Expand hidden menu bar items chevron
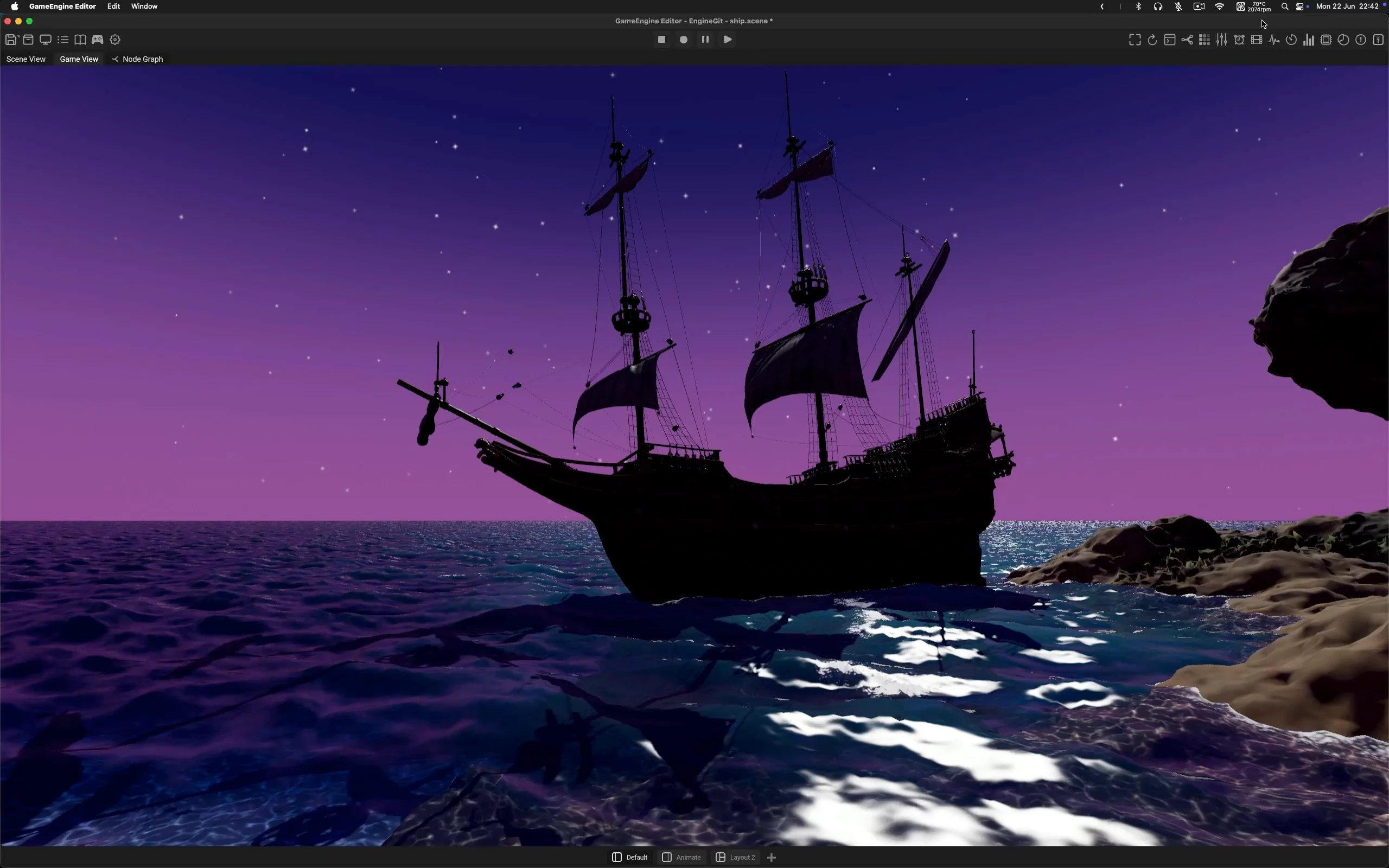The image size is (1389, 868). 1102,7
